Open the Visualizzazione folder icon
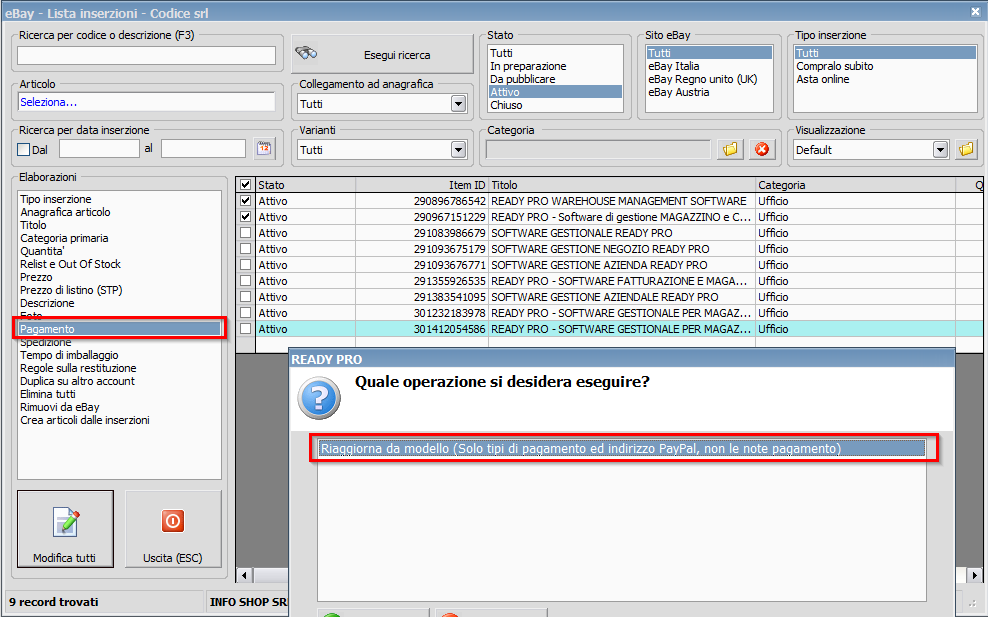The width and height of the screenshot is (988, 617). [967, 149]
